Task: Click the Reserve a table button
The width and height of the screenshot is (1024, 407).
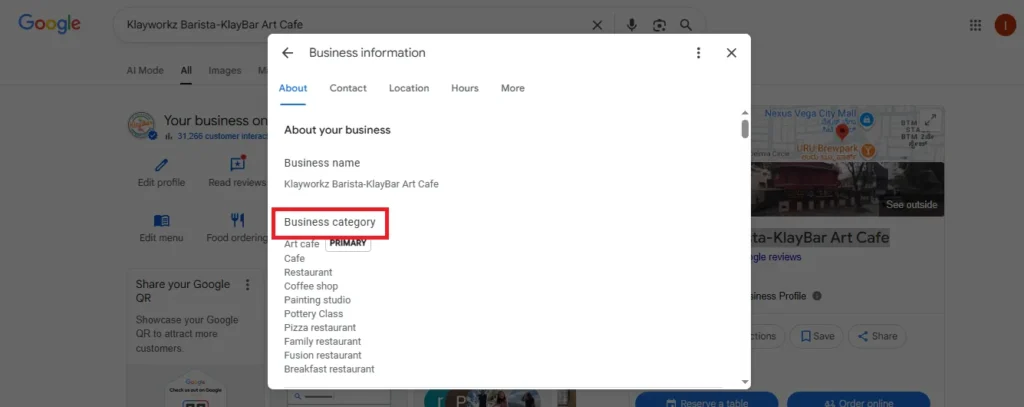Action: coord(707,400)
